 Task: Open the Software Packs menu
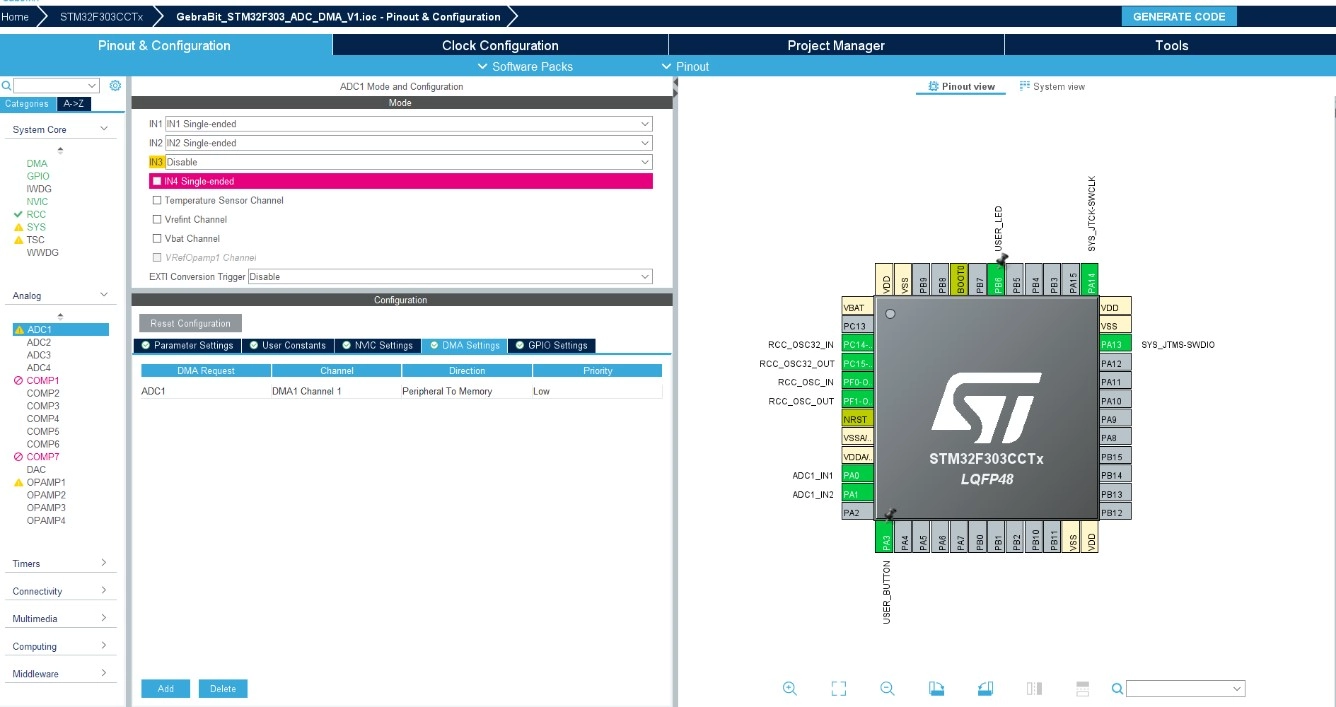pos(524,66)
